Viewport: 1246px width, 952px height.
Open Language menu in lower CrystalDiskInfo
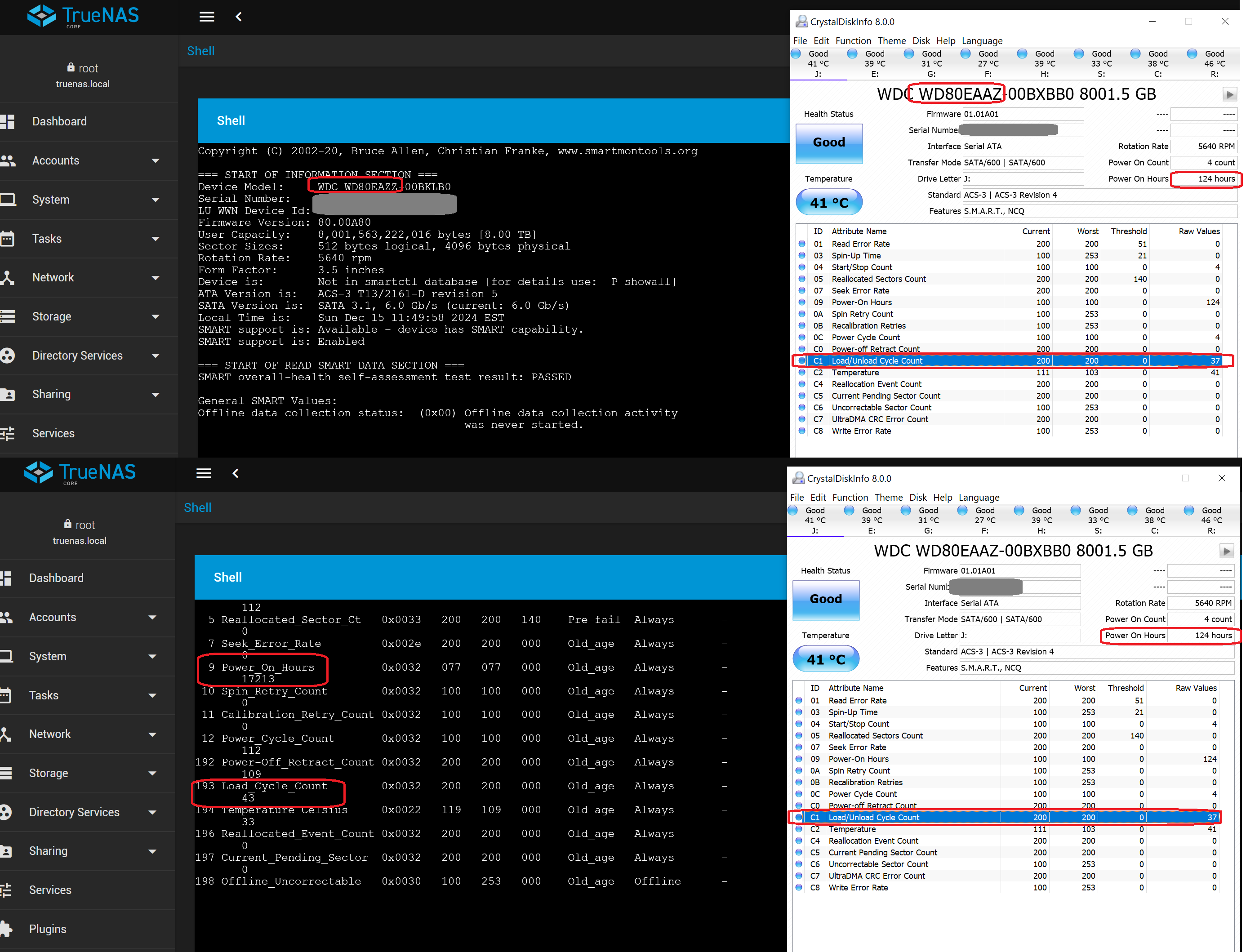979,498
